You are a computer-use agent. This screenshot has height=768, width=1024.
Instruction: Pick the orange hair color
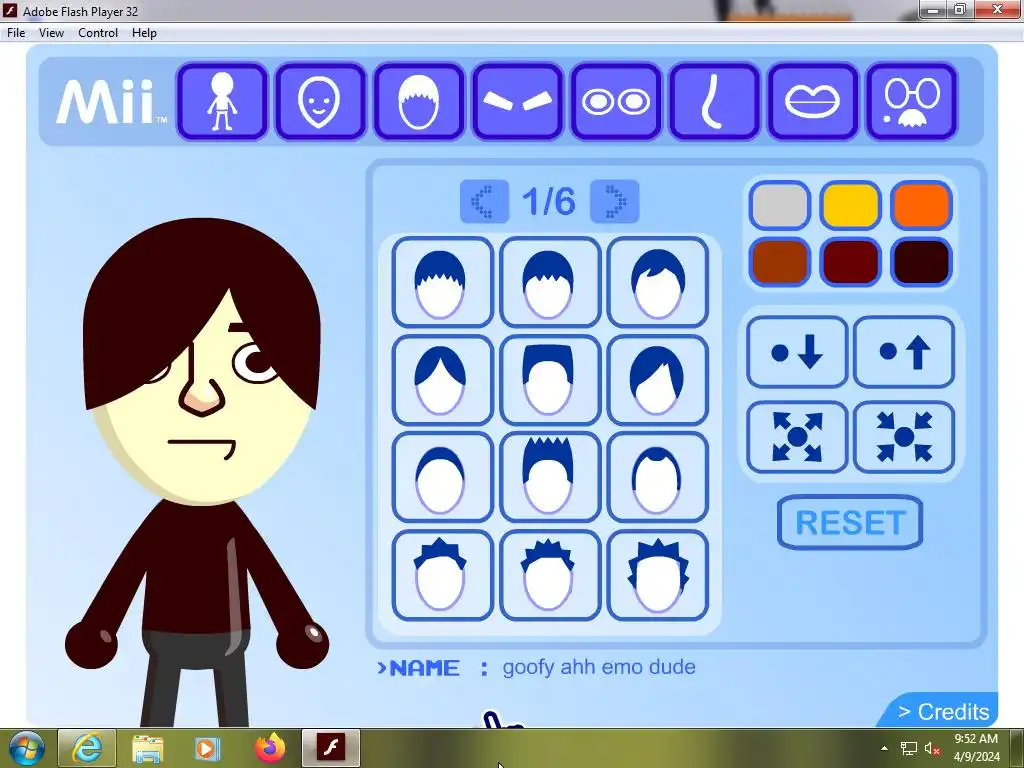[921, 205]
